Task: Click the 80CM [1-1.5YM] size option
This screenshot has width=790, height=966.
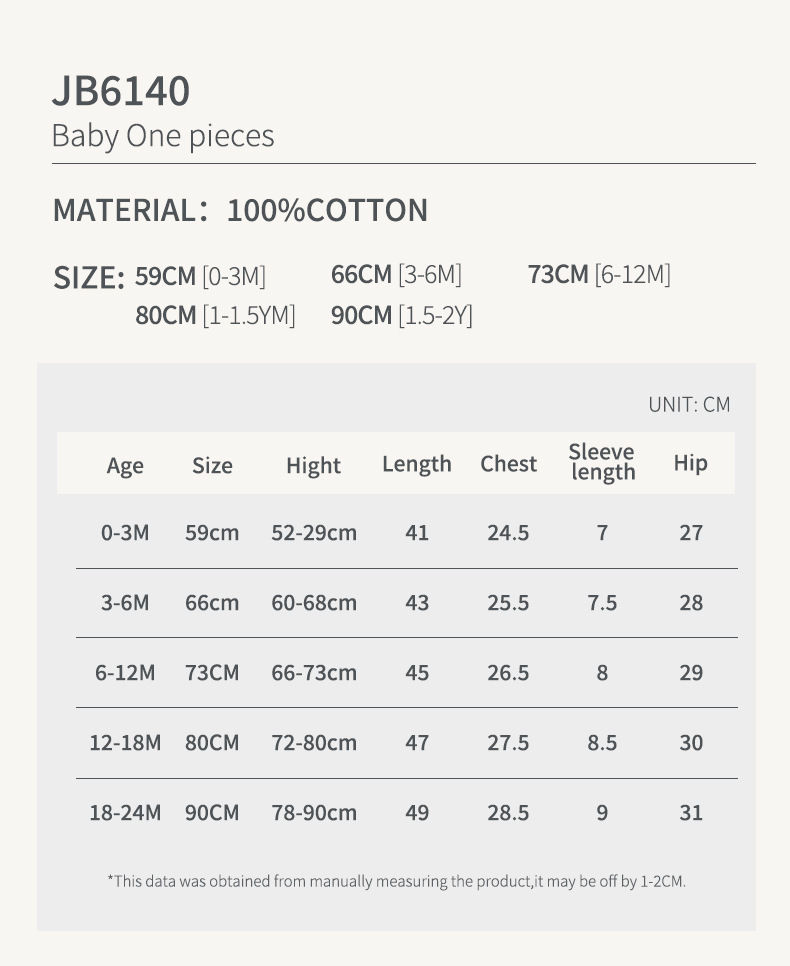Action: [x=216, y=315]
